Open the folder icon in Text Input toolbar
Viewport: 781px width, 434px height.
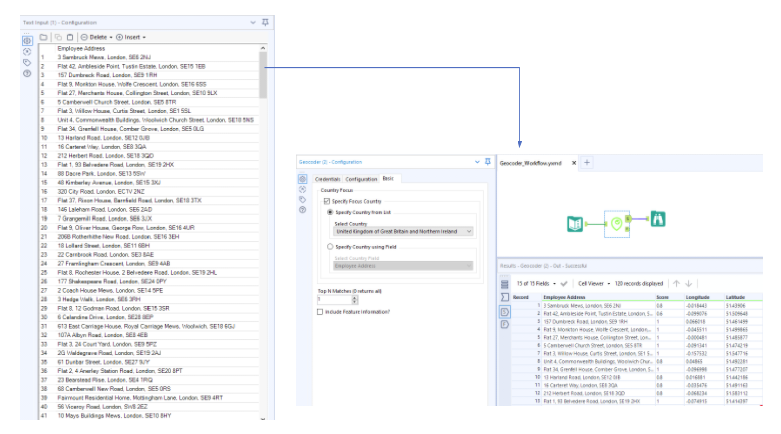(44, 37)
